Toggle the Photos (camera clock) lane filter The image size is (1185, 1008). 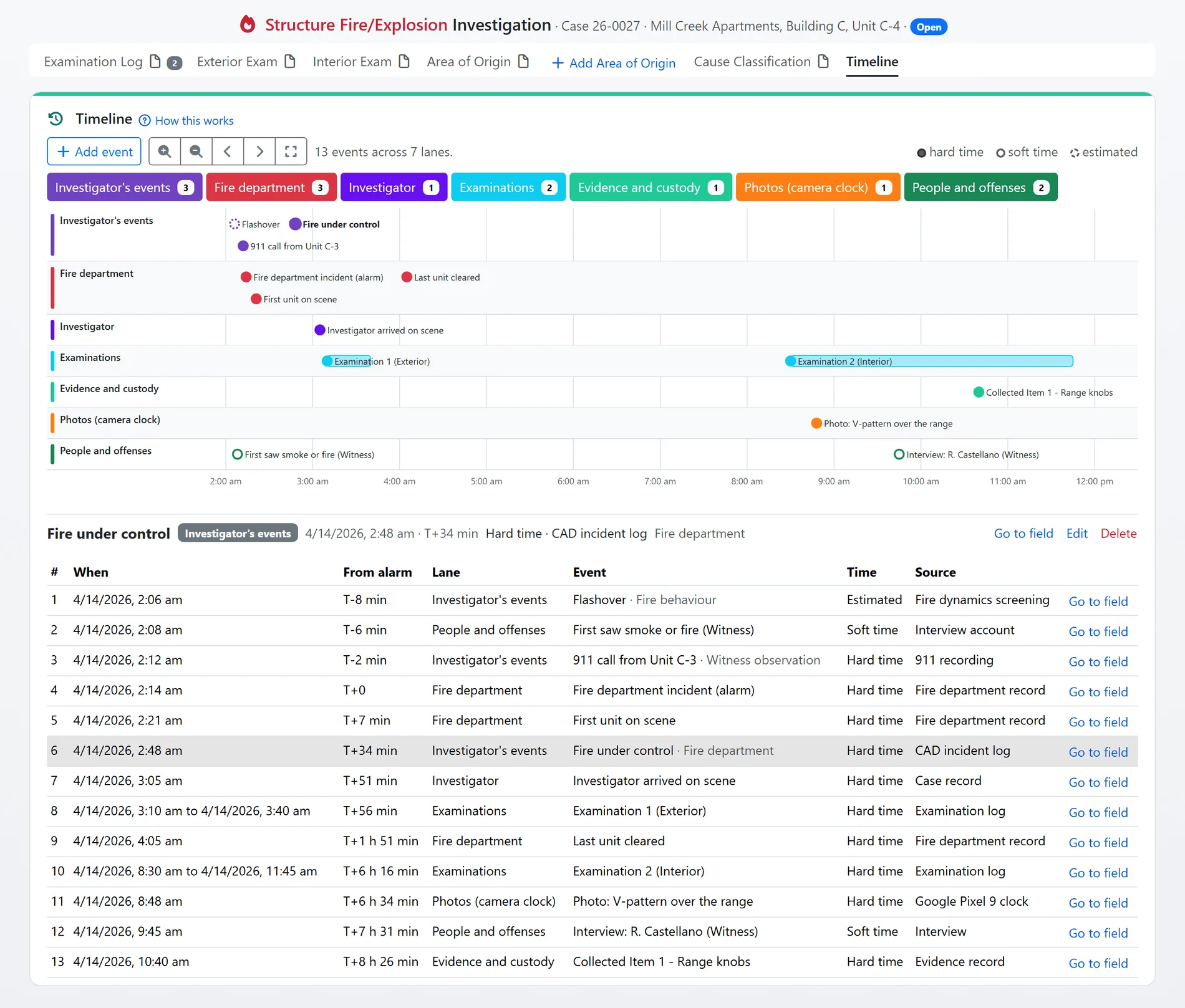818,187
